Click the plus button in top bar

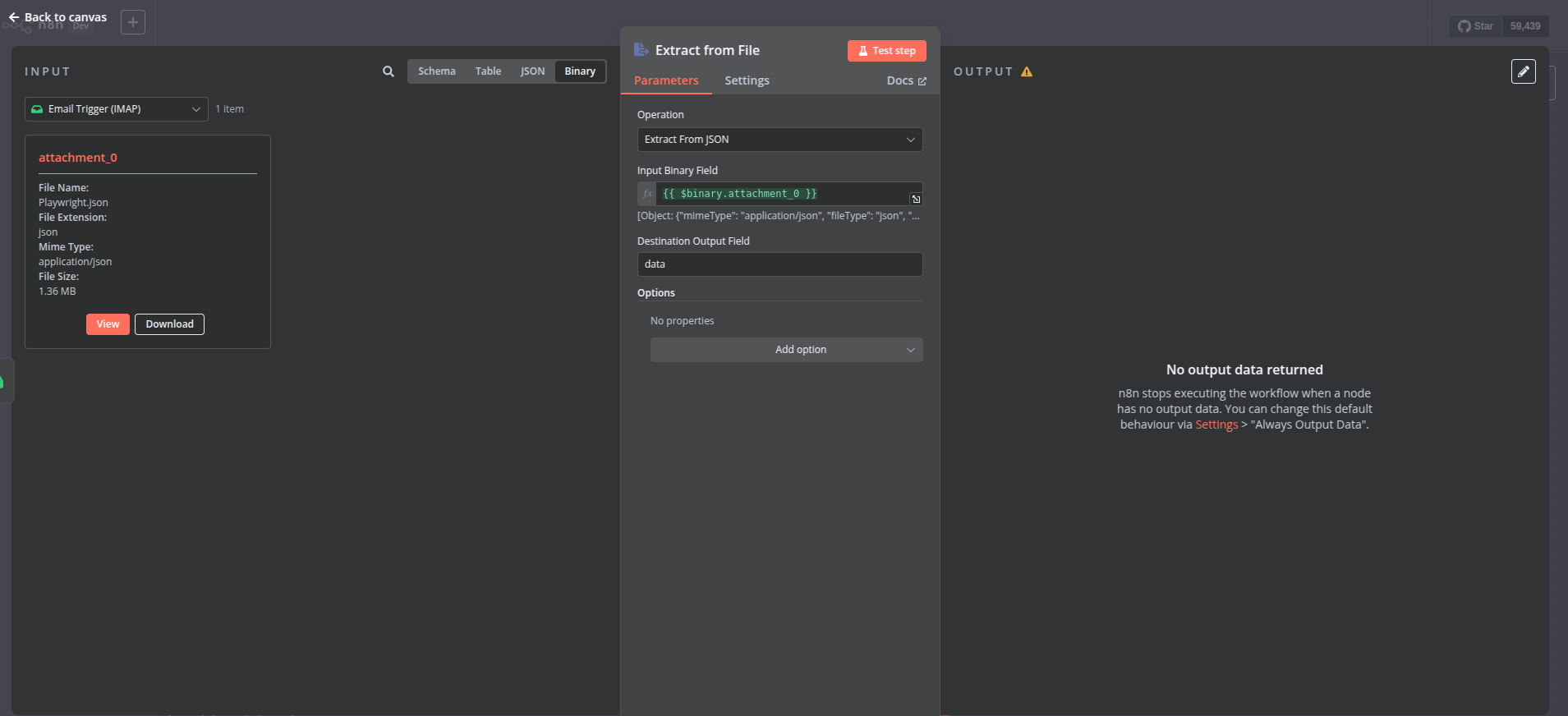(x=133, y=22)
